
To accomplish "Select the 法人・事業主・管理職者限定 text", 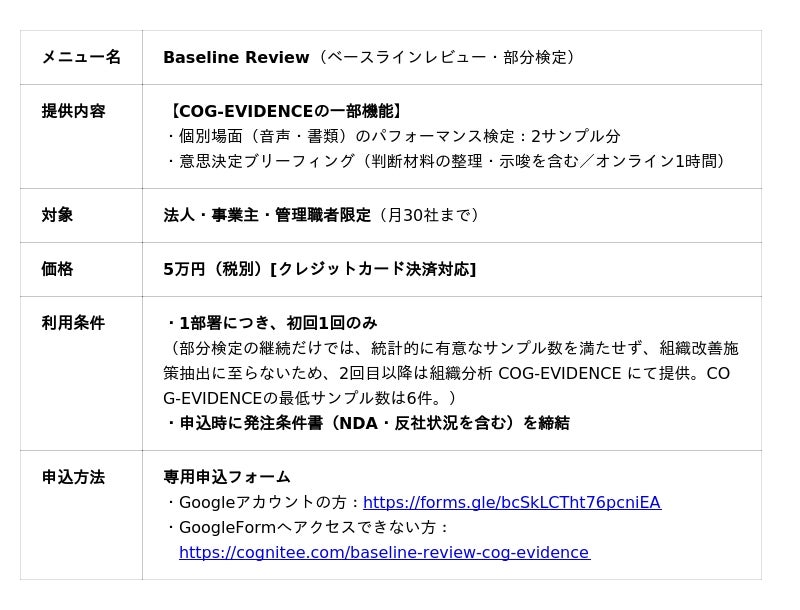I will [x=267, y=215].
